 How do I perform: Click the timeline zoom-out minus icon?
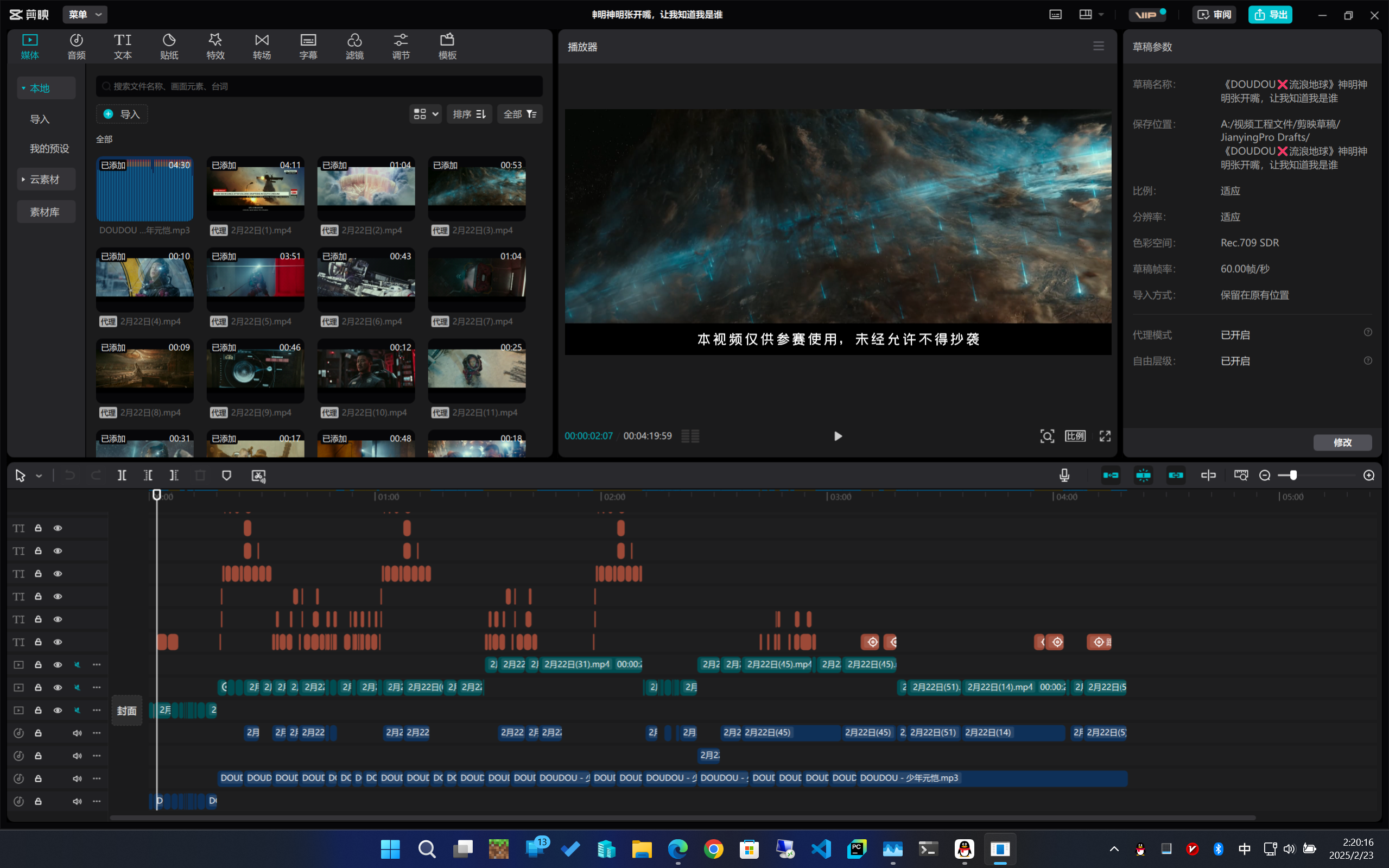click(1265, 476)
